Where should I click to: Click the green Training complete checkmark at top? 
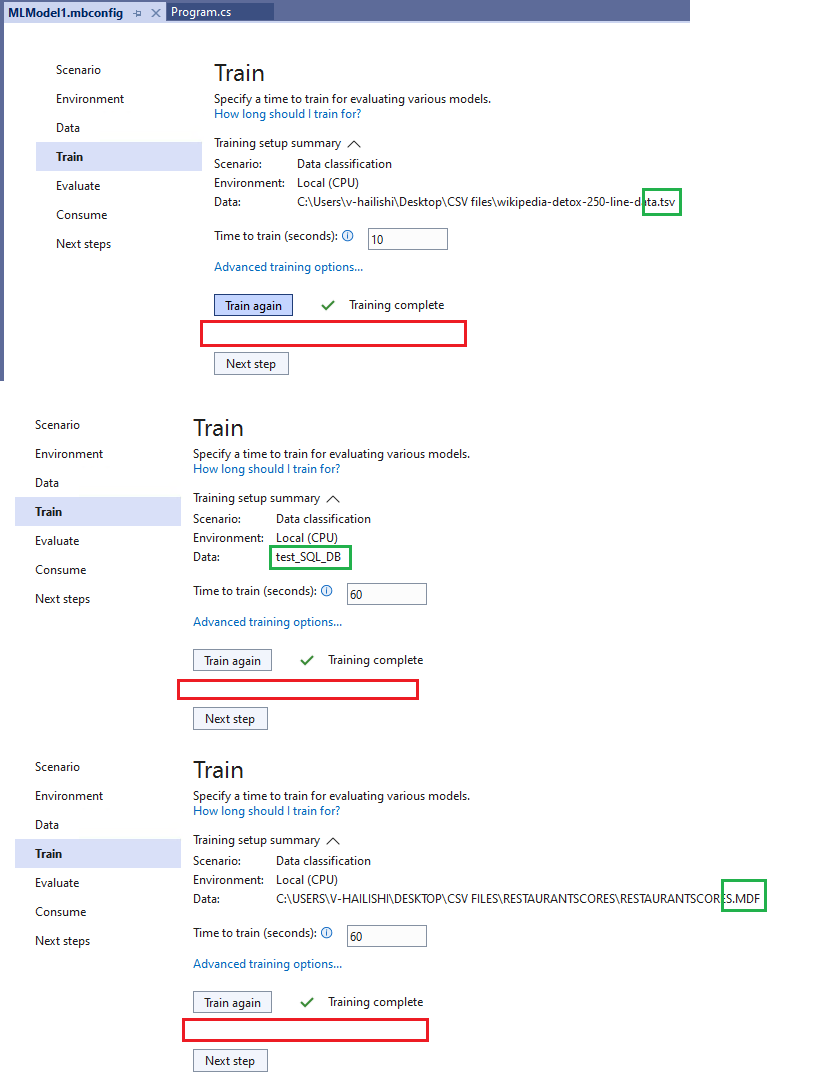coord(329,304)
